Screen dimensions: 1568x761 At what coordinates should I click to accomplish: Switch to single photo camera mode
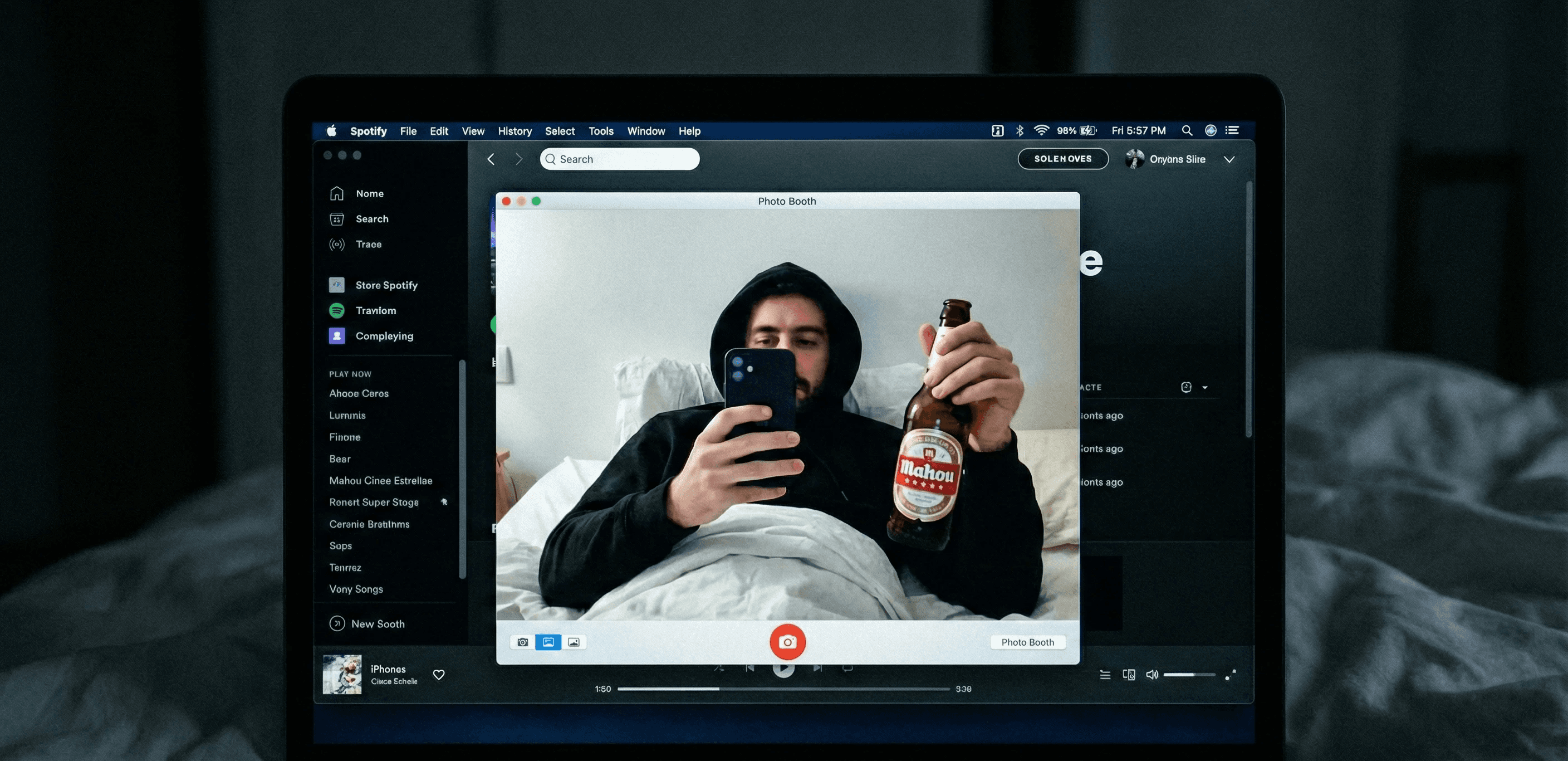522,642
